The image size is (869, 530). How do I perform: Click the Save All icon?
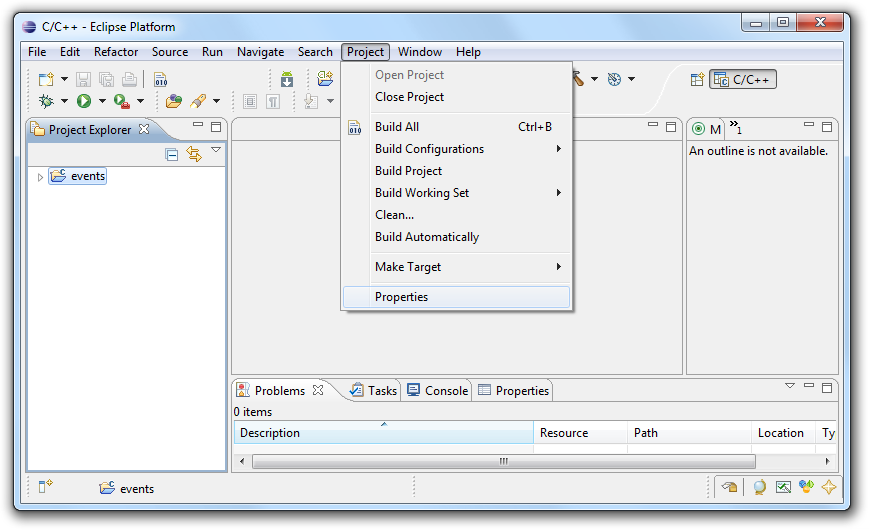[106, 79]
